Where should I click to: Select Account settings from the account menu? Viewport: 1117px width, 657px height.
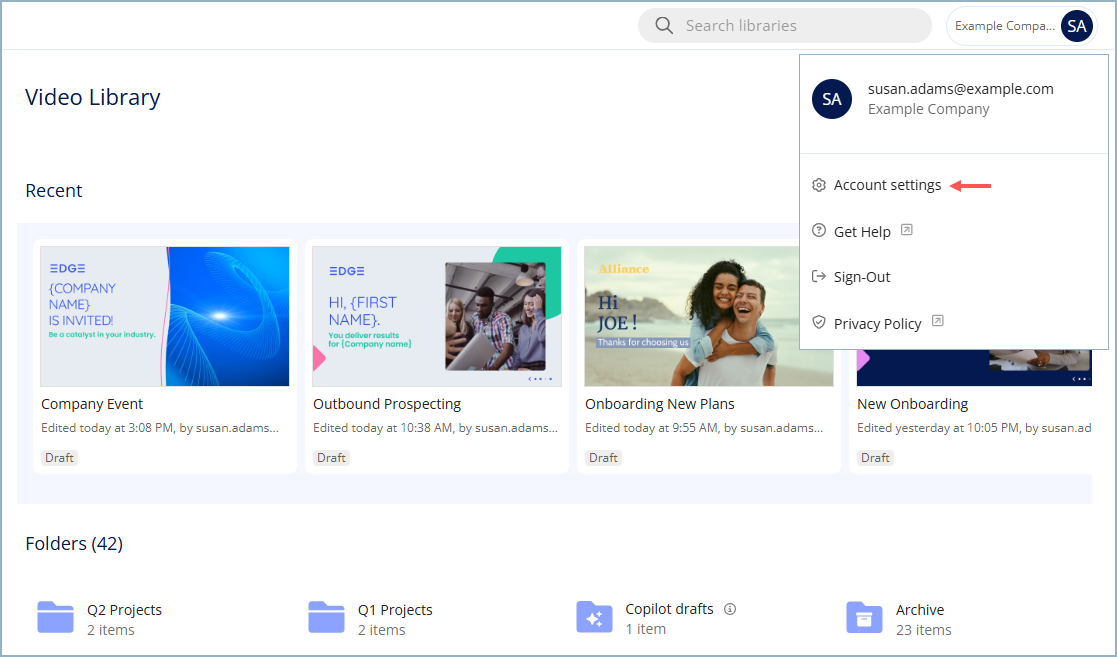(886, 185)
